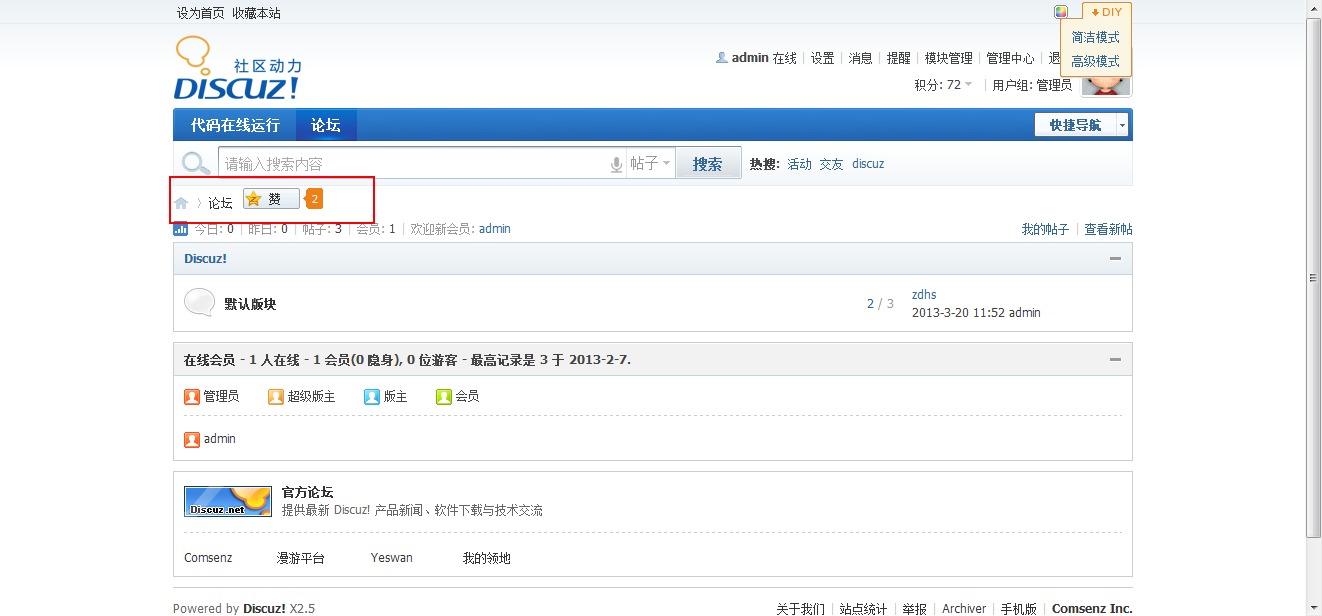The height and width of the screenshot is (616, 1322).
Task: Select 高级模式 in DIY menu
Action: click(x=1095, y=61)
